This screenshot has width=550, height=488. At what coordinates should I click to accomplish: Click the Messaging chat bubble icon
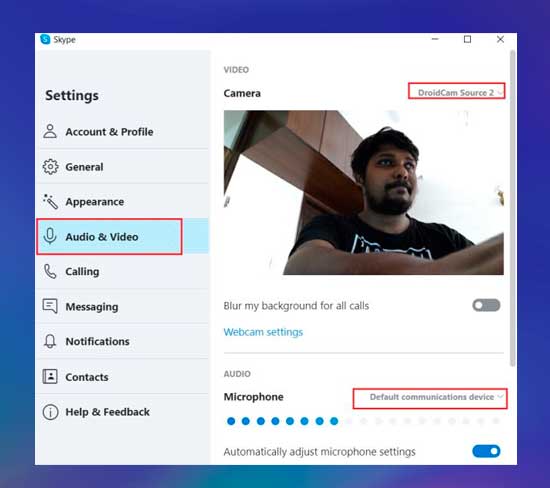coord(50,306)
